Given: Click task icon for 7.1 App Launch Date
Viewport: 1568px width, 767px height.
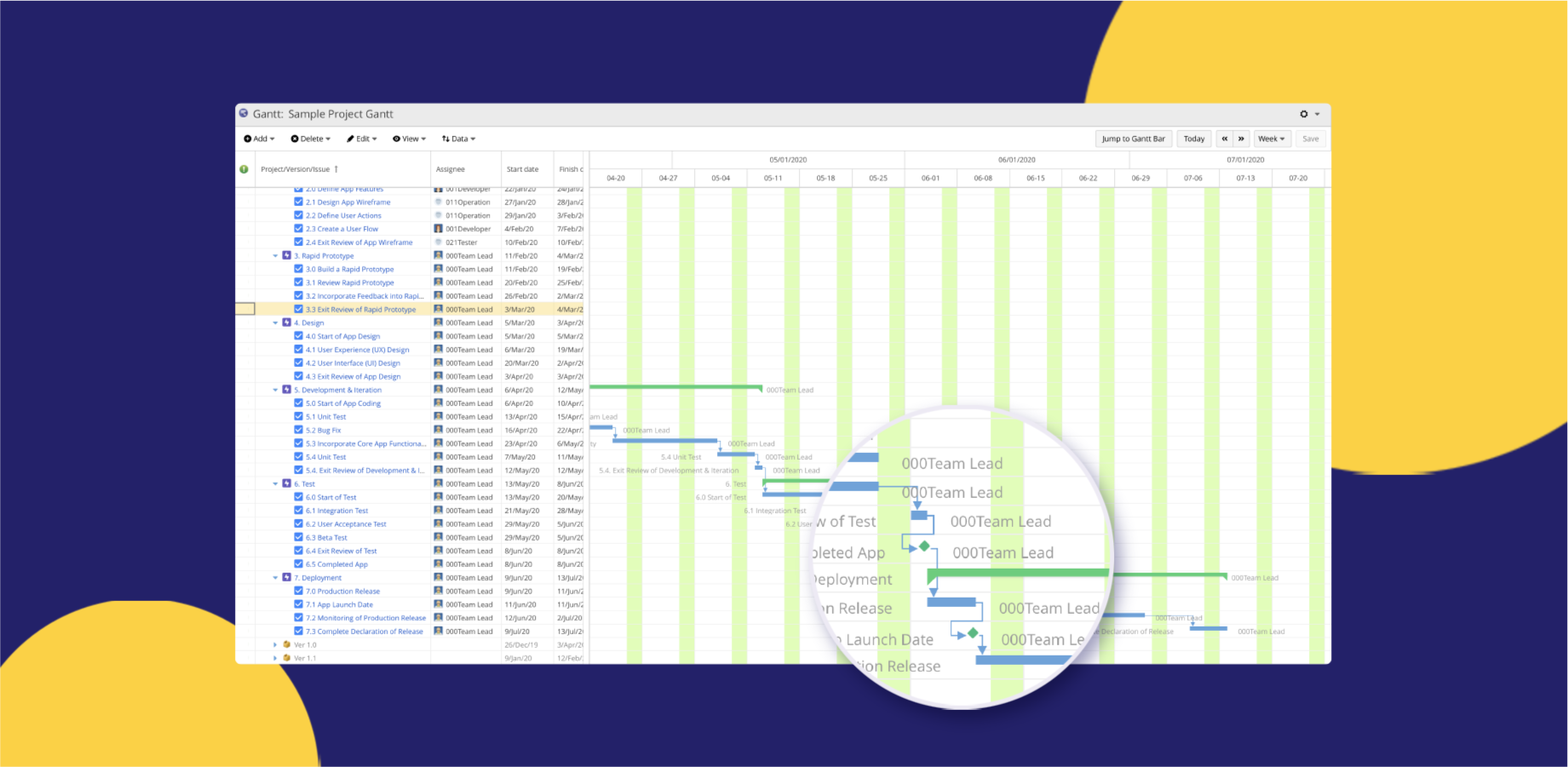Looking at the screenshot, I should pos(298,604).
